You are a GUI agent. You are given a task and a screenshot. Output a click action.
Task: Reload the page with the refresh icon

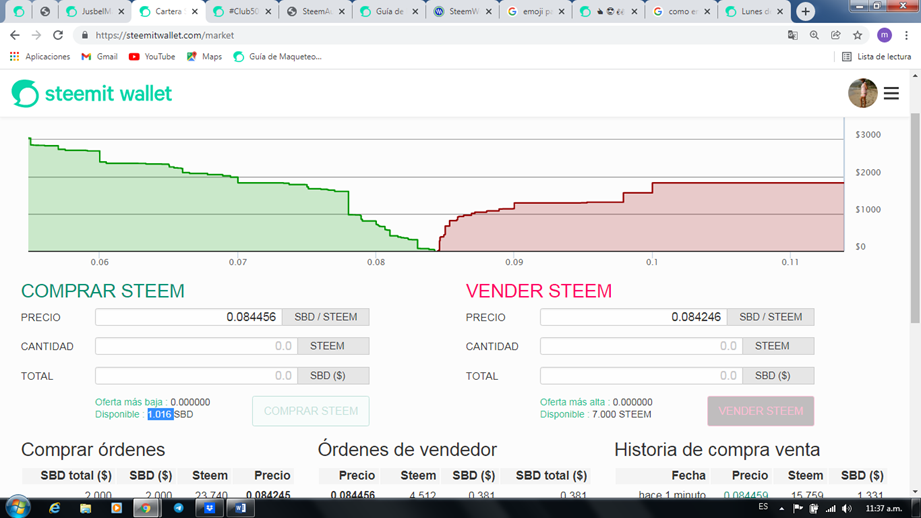[58, 35]
